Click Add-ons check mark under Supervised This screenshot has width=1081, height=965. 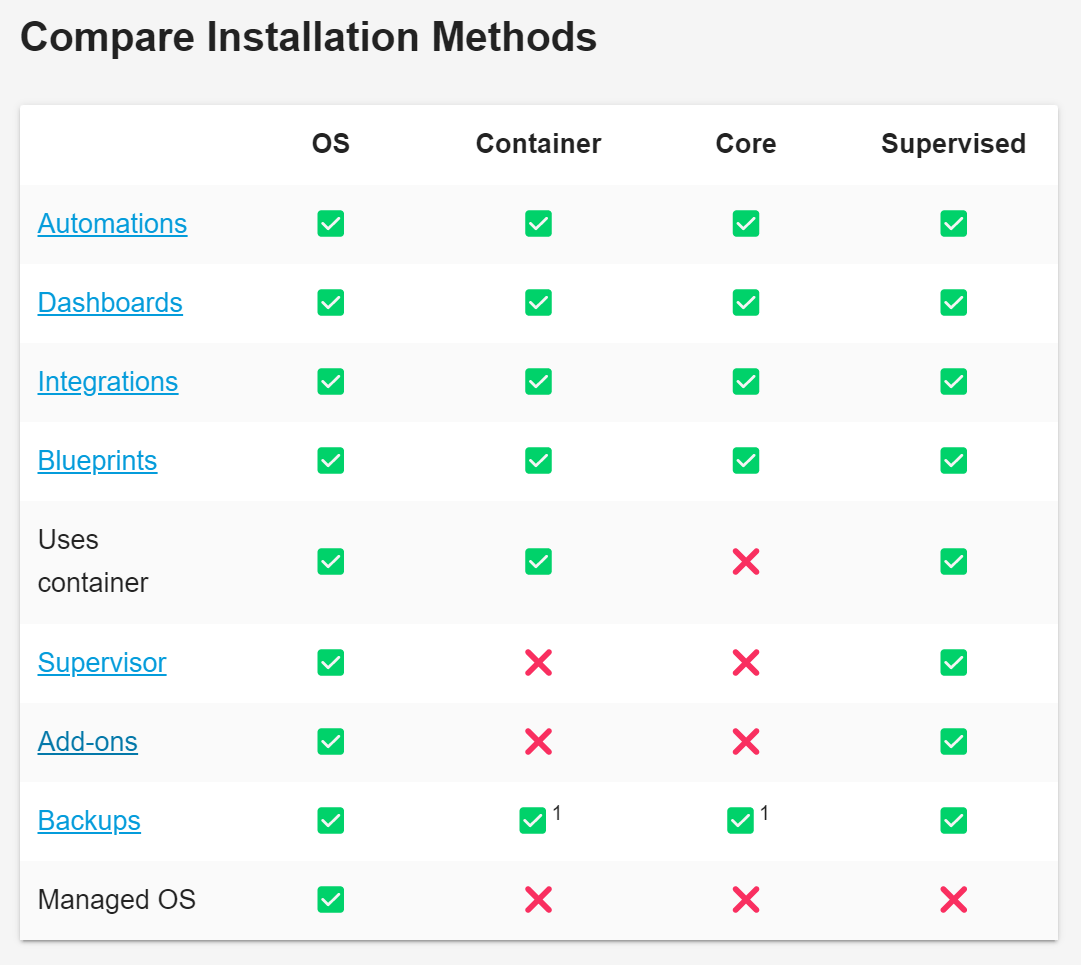tap(953, 742)
